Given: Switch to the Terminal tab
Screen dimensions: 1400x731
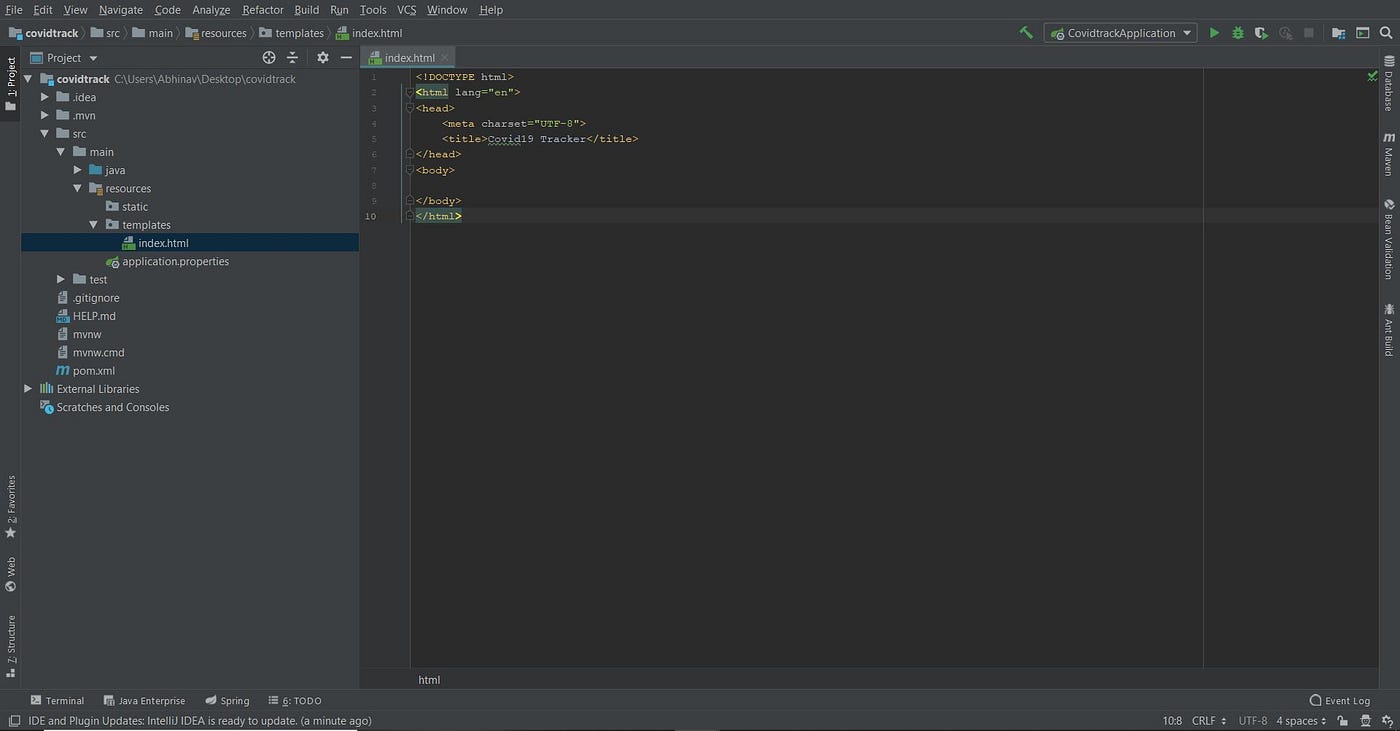Looking at the screenshot, I should [57, 700].
